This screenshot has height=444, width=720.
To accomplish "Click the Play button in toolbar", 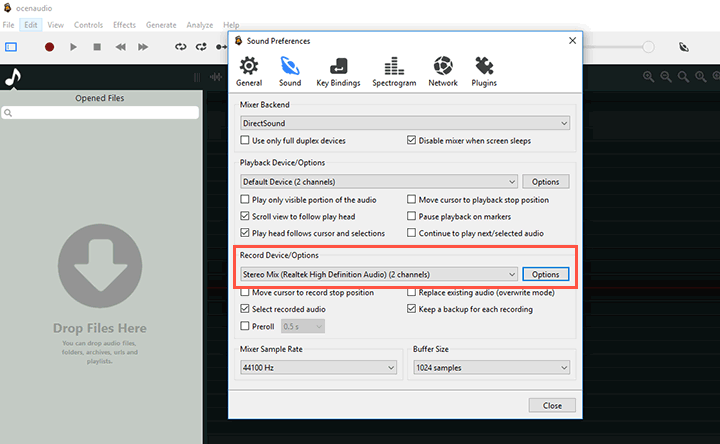I will click(73, 47).
